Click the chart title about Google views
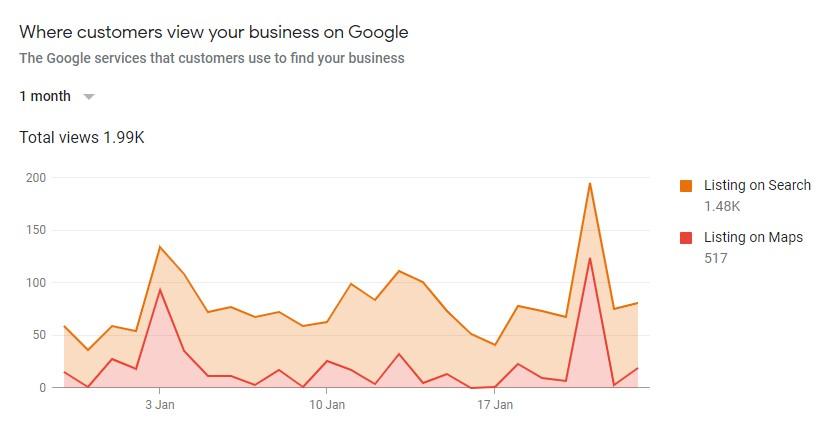This screenshot has height=422, width=824. pyautogui.click(x=214, y=32)
